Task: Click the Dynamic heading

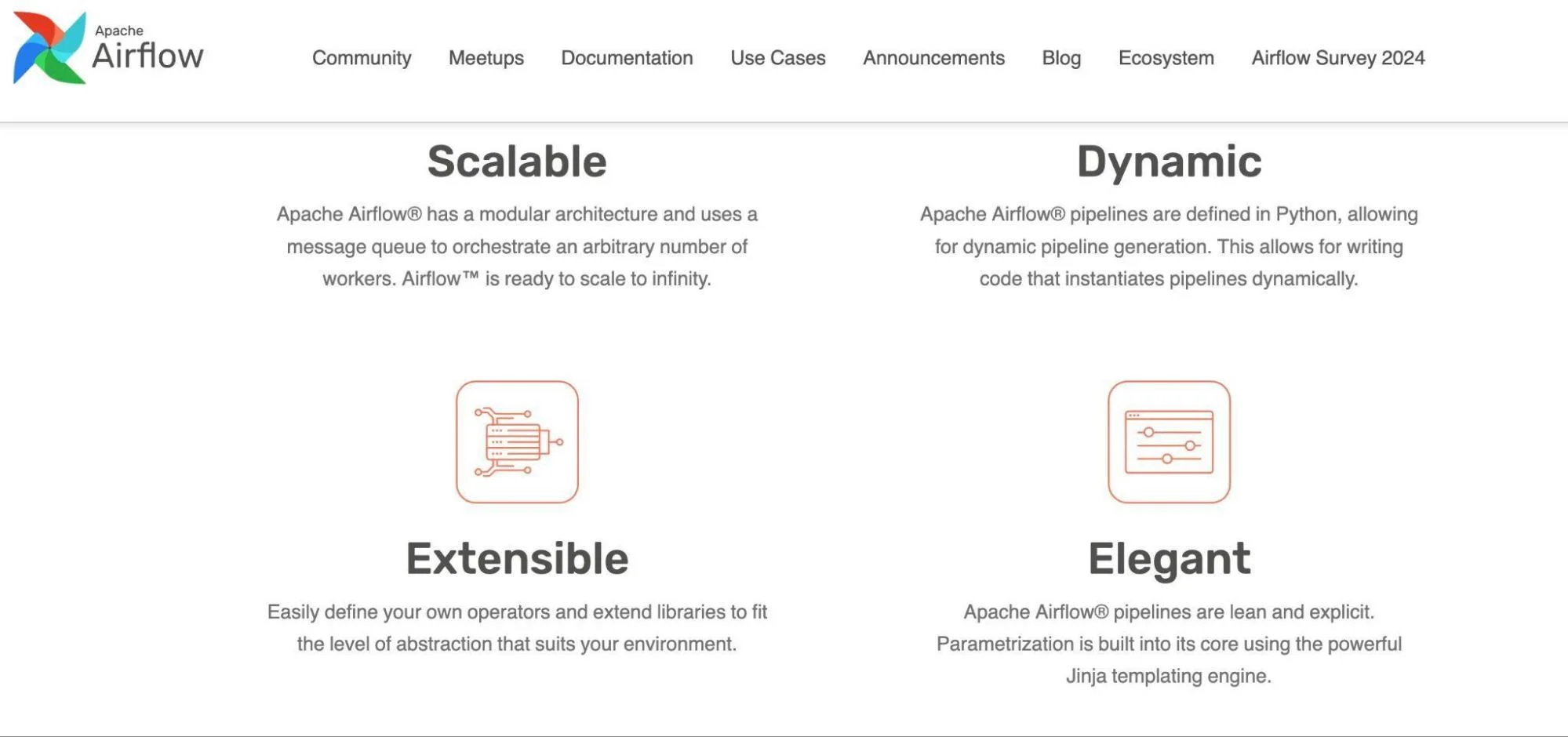Action: 1169,162
